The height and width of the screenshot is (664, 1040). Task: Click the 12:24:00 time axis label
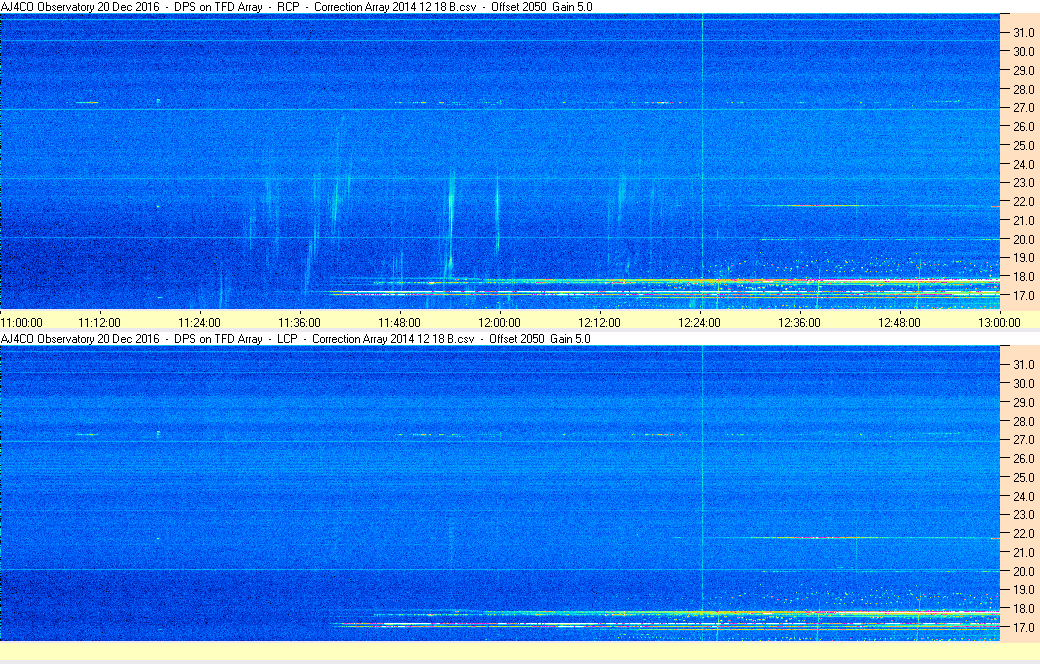tap(699, 322)
